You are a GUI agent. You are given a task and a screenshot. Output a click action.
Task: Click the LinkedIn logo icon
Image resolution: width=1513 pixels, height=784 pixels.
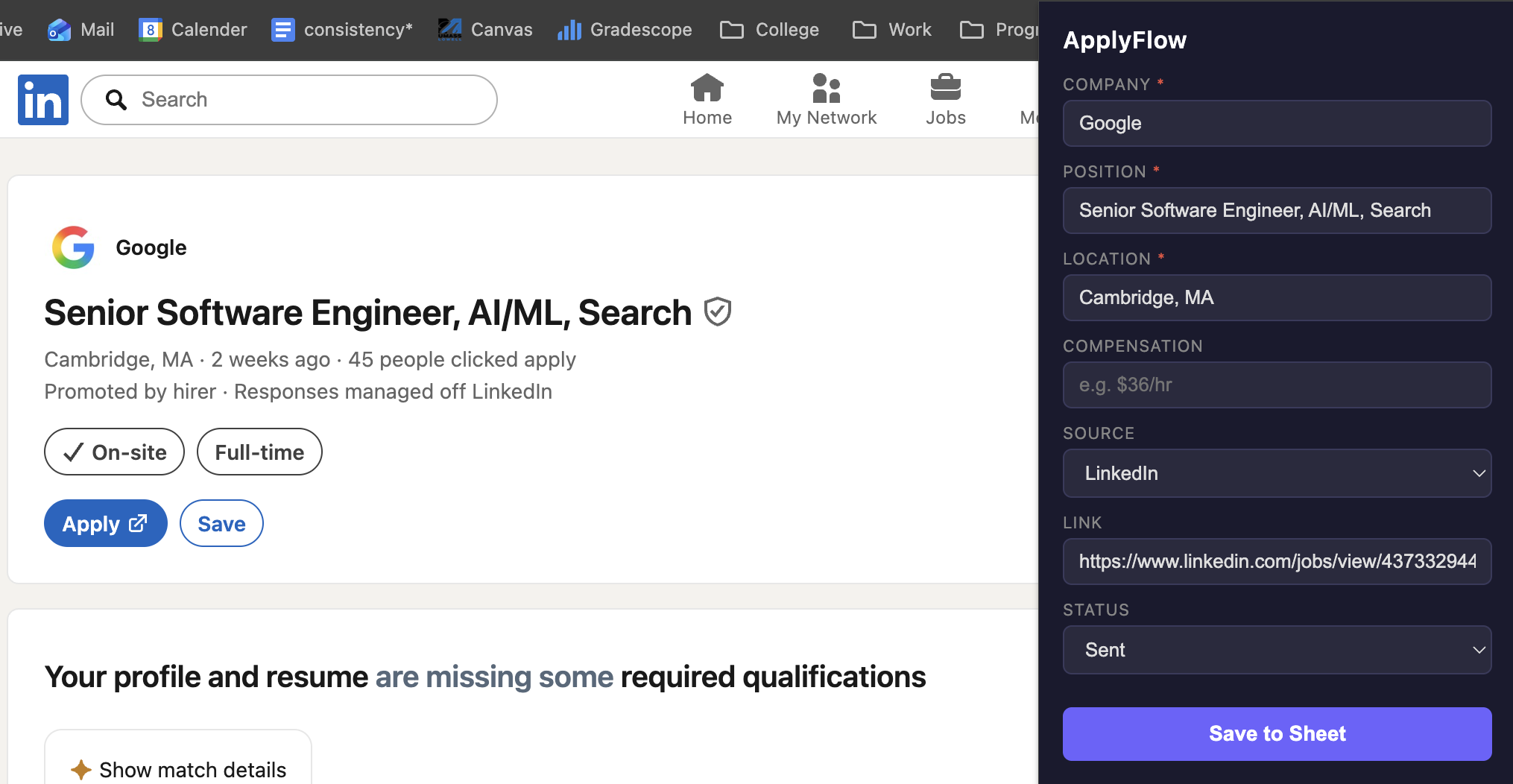point(43,100)
